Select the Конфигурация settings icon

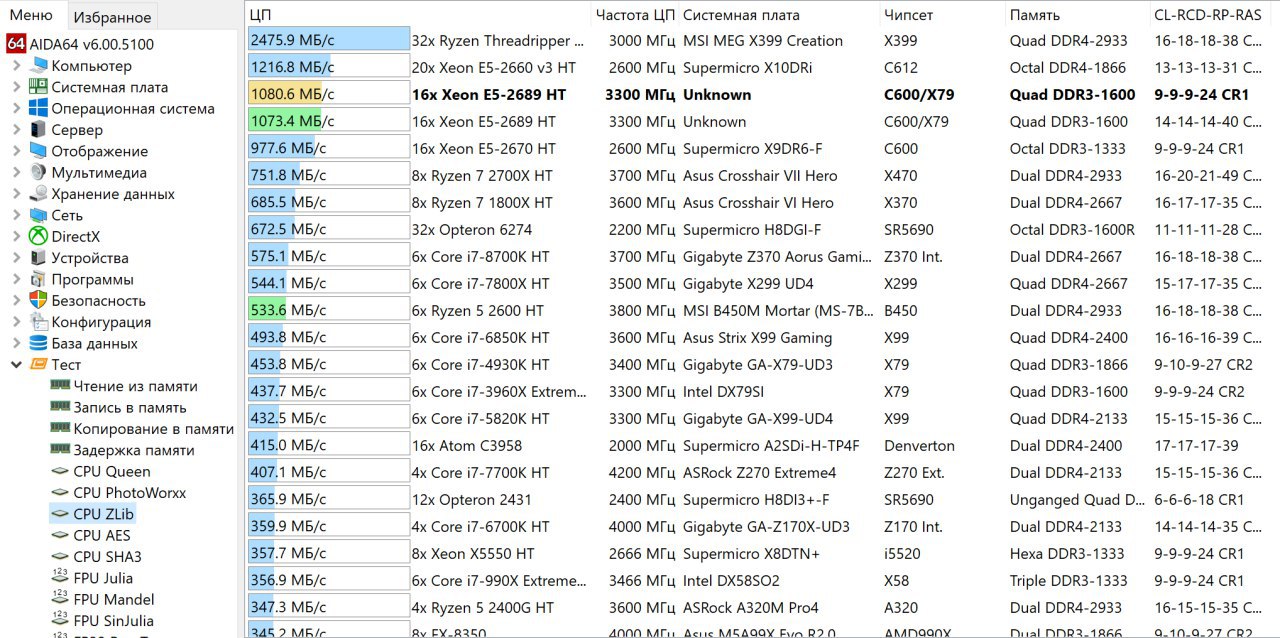tap(38, 322)
